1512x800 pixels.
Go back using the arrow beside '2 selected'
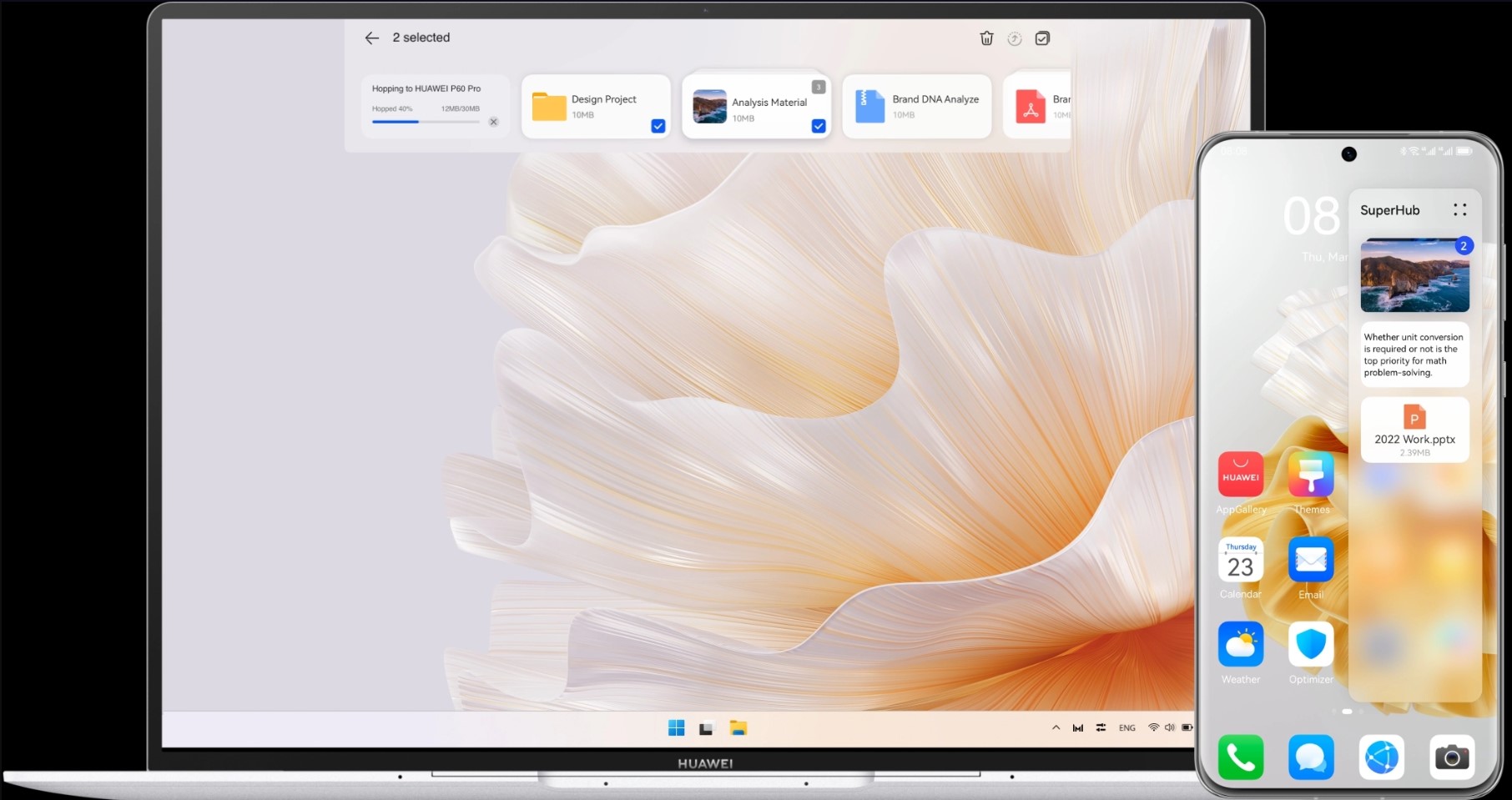click(x=371, y=38)
